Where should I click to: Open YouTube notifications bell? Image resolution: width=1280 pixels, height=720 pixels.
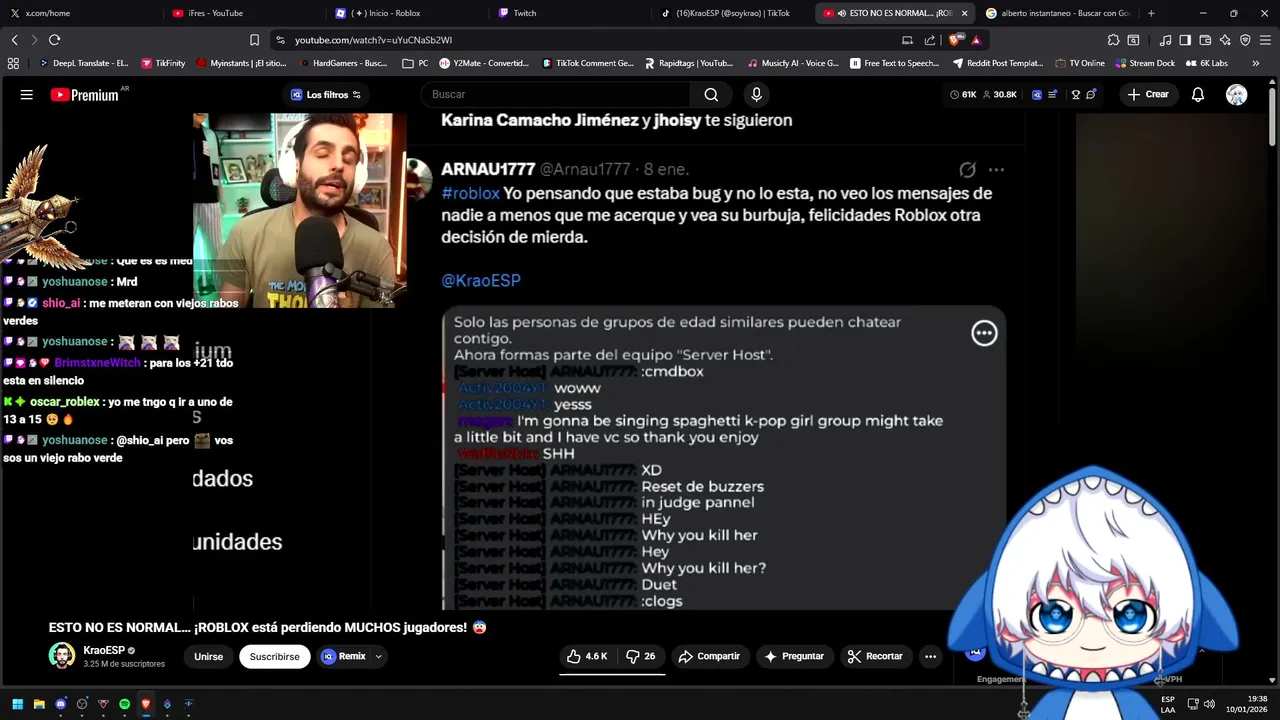[1198, 94]
